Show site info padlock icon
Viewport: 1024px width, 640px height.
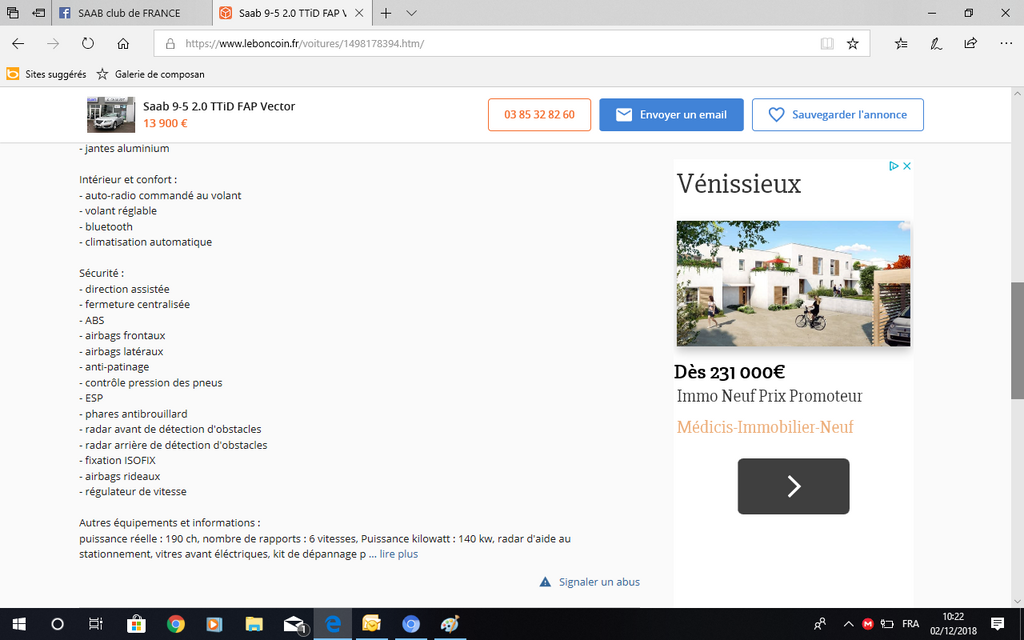(170, 44)
